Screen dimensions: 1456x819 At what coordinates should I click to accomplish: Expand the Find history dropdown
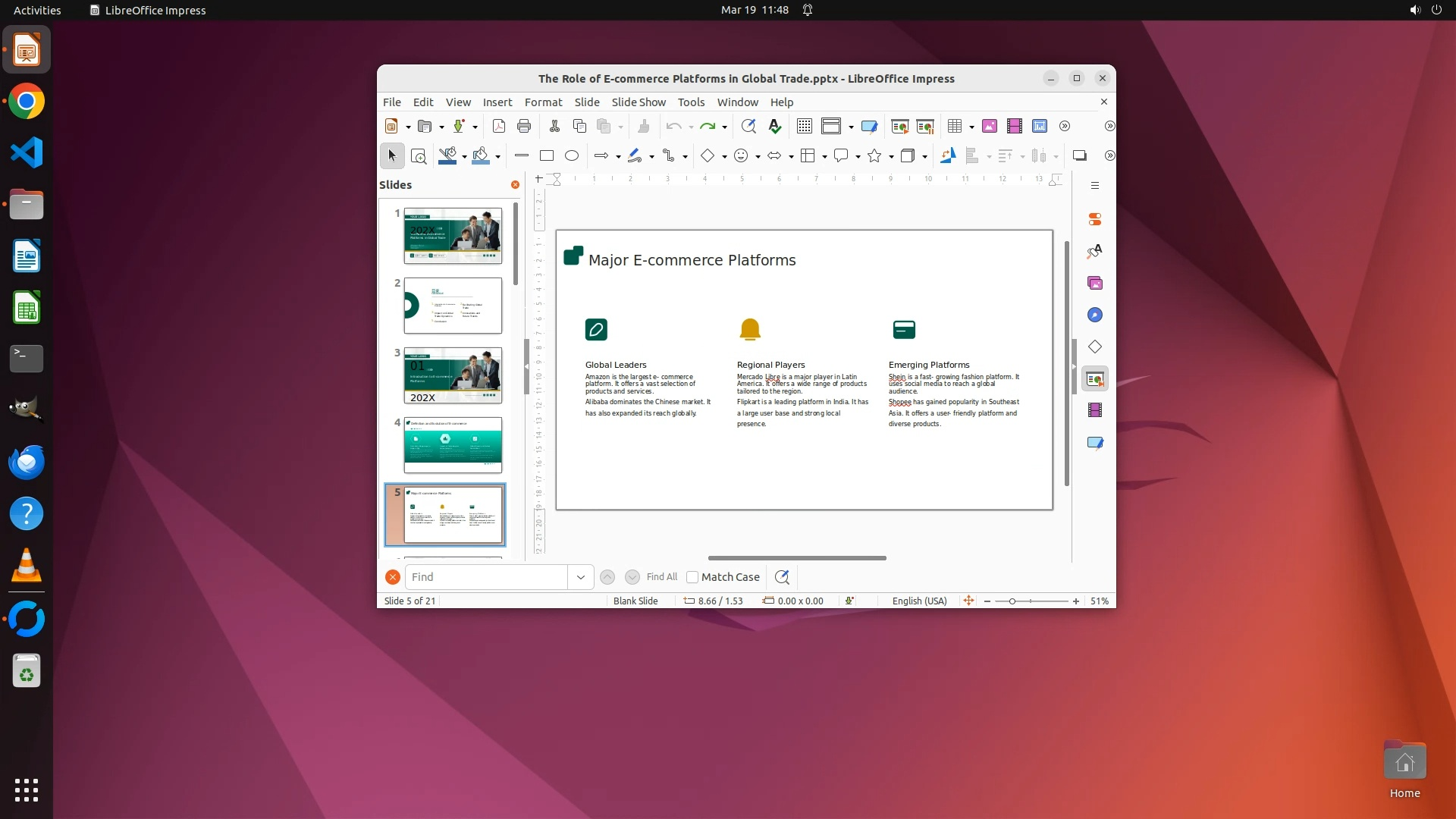[x=581, y=578]
